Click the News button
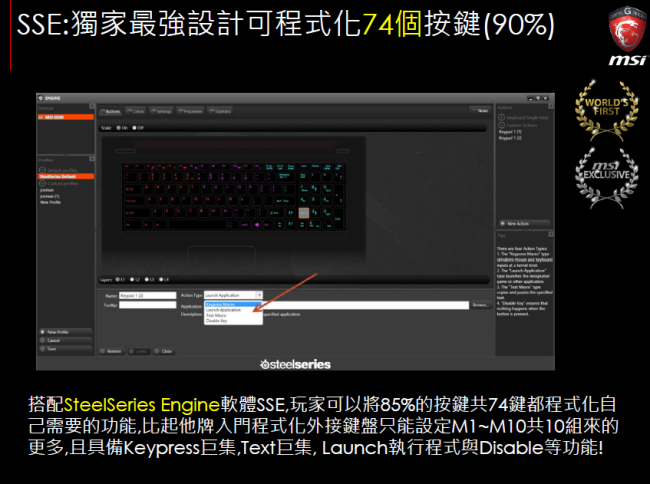This screenshot has height=484, width=650. pos(480,111)
